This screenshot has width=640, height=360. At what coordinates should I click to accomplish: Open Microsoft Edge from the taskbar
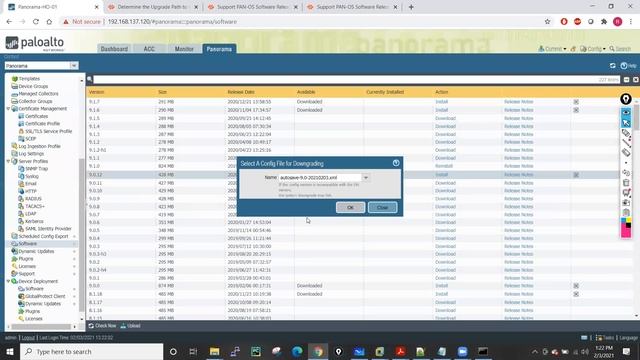297,351
